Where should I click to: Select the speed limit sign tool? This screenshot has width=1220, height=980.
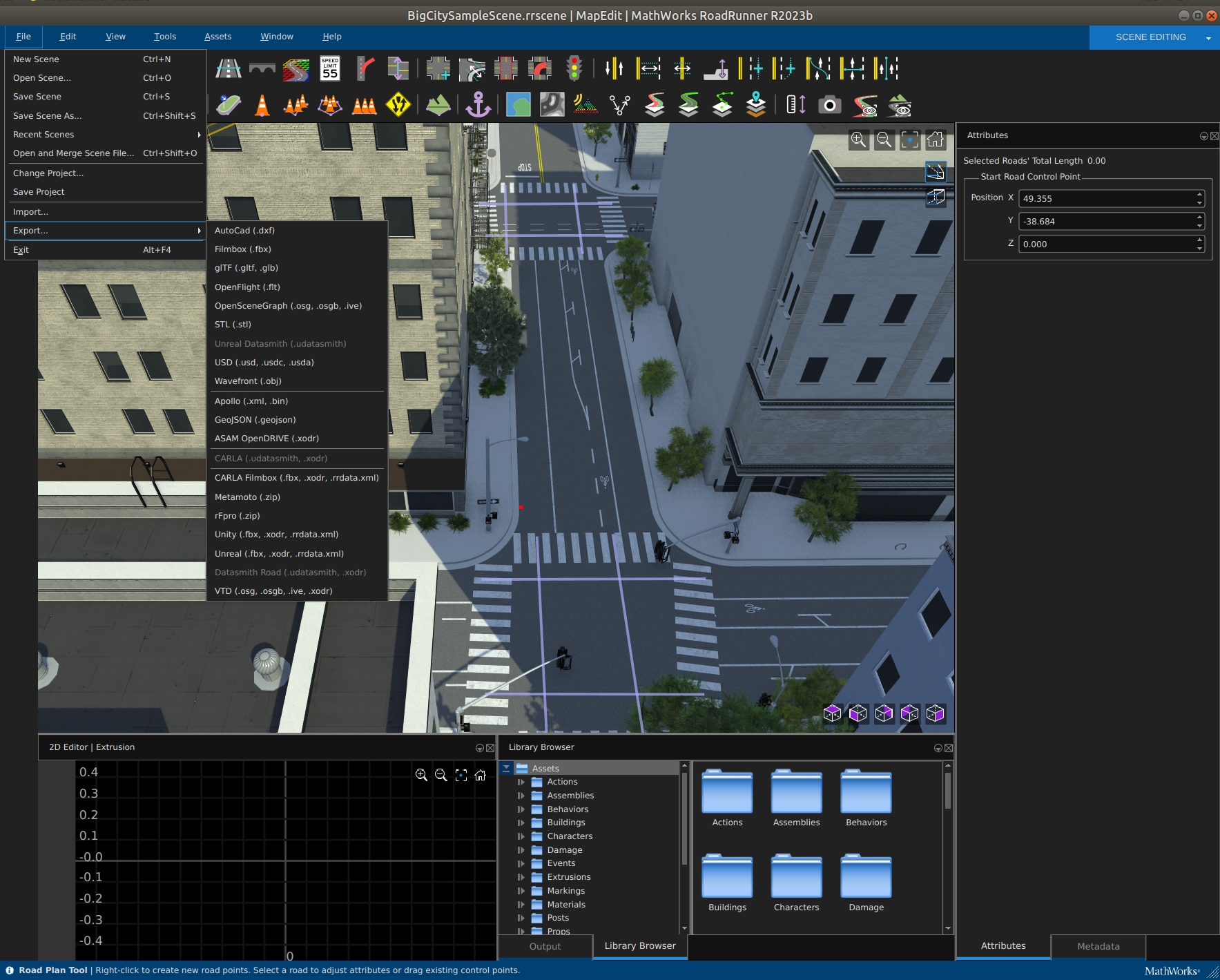tap(330, 68)
